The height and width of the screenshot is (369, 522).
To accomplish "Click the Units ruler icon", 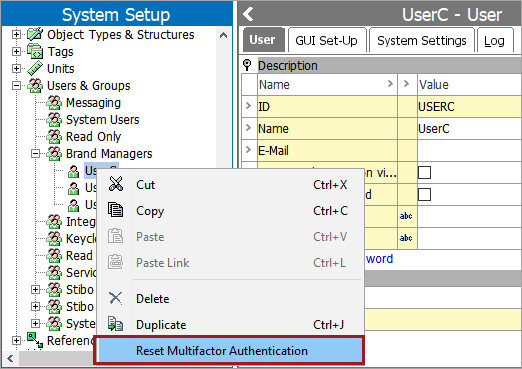I will pos(35,68).
